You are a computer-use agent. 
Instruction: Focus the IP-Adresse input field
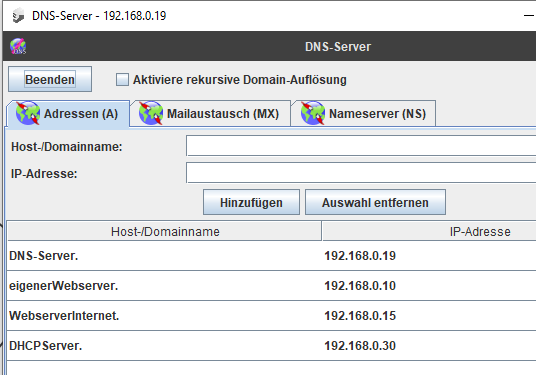(x=361, y=173)
